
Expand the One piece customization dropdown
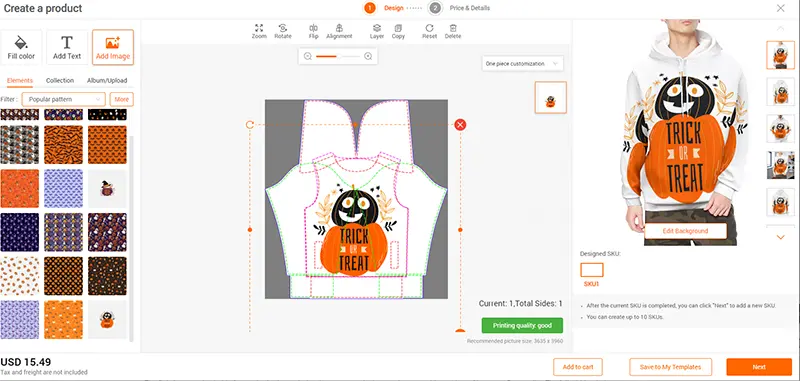522,64
